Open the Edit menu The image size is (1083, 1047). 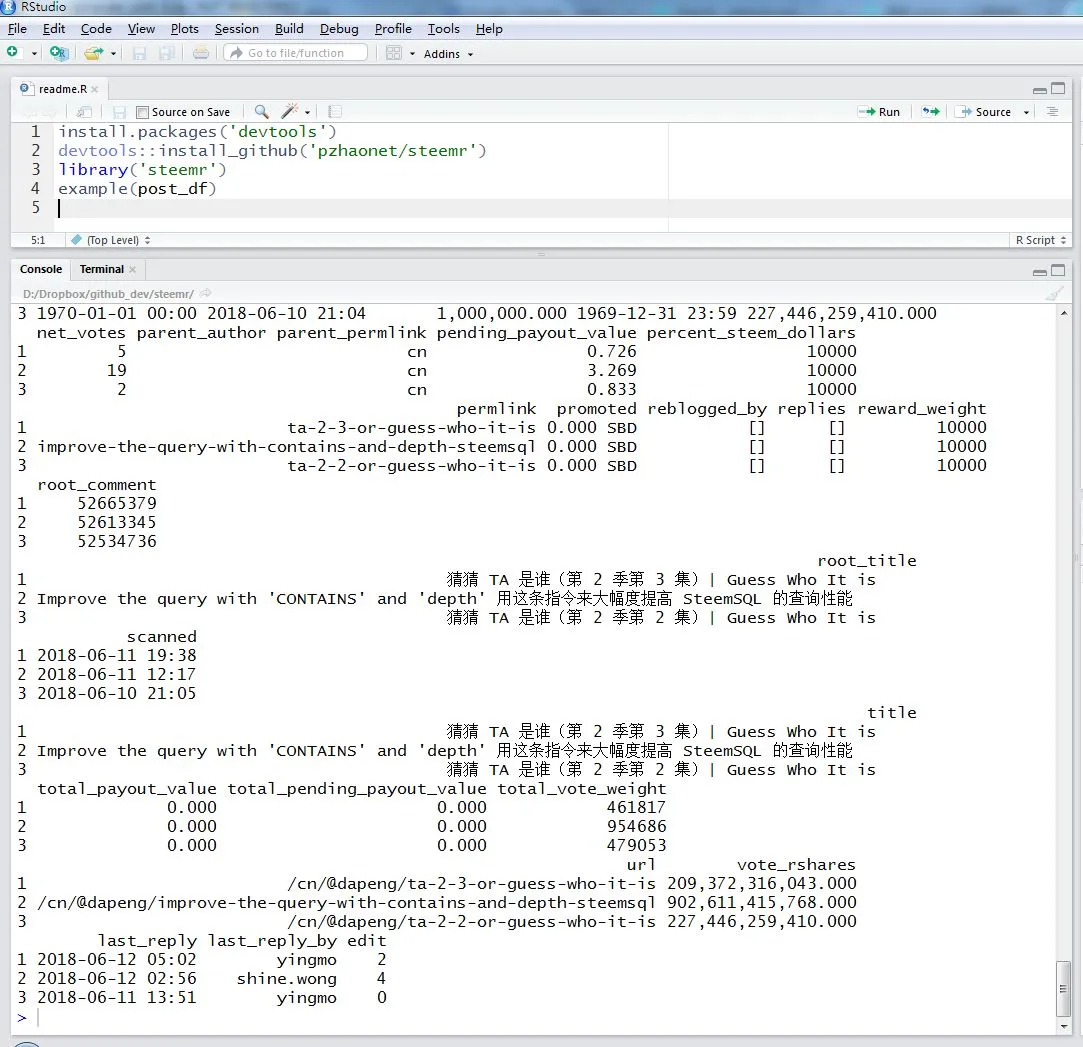pyautogui.click(x=54, y=29)
